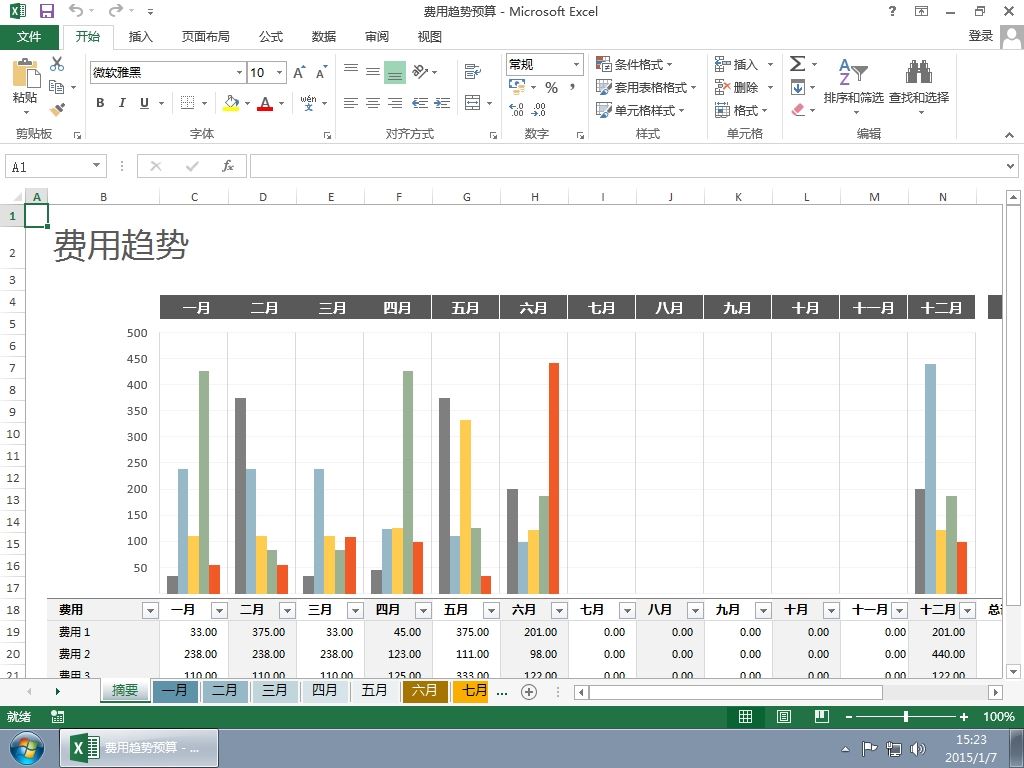Toggle align text right
The image size is (1024, 768).
click(x=395, y=103)
